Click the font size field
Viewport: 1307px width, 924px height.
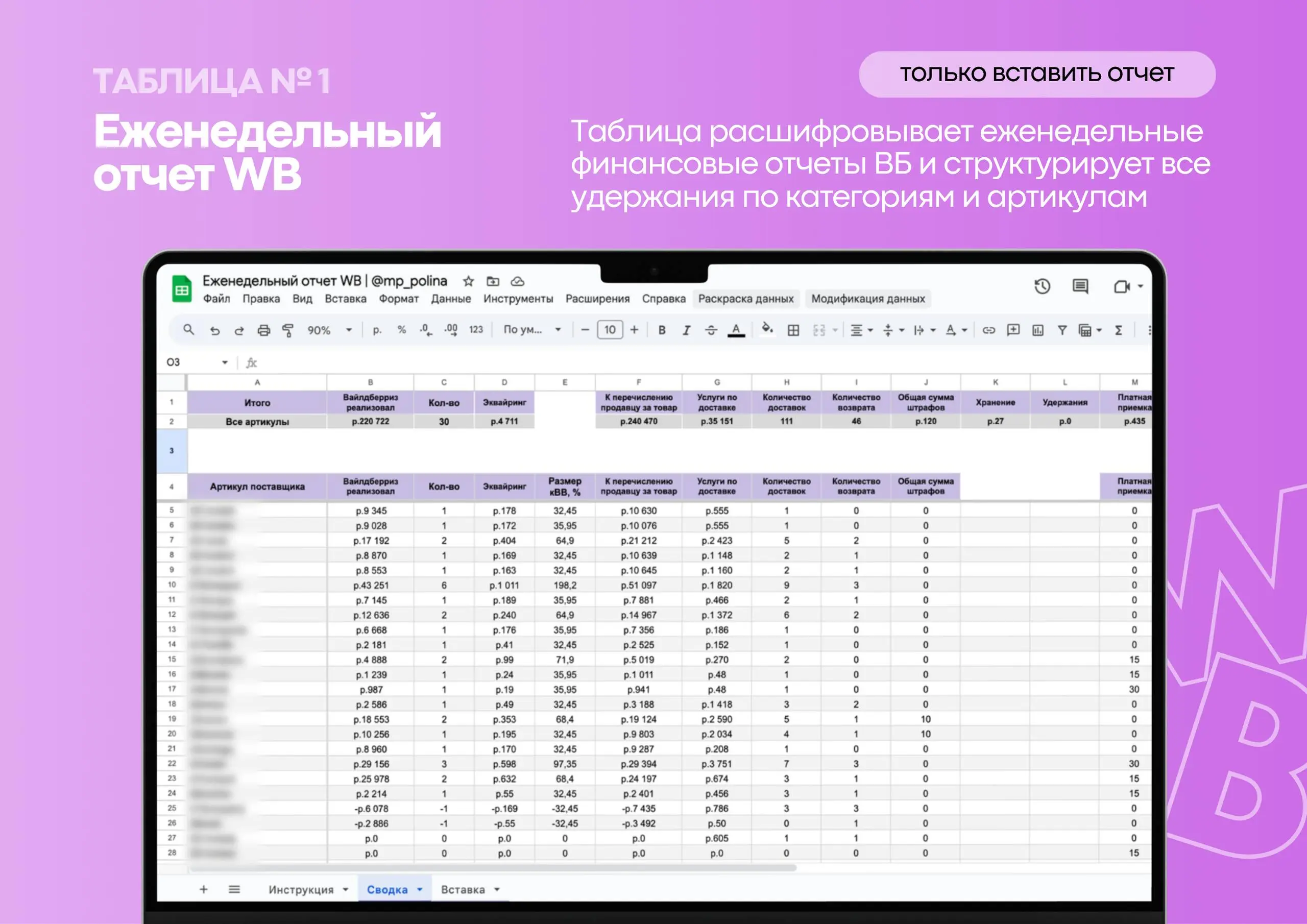pyautogui.click(x=610, y=330)
